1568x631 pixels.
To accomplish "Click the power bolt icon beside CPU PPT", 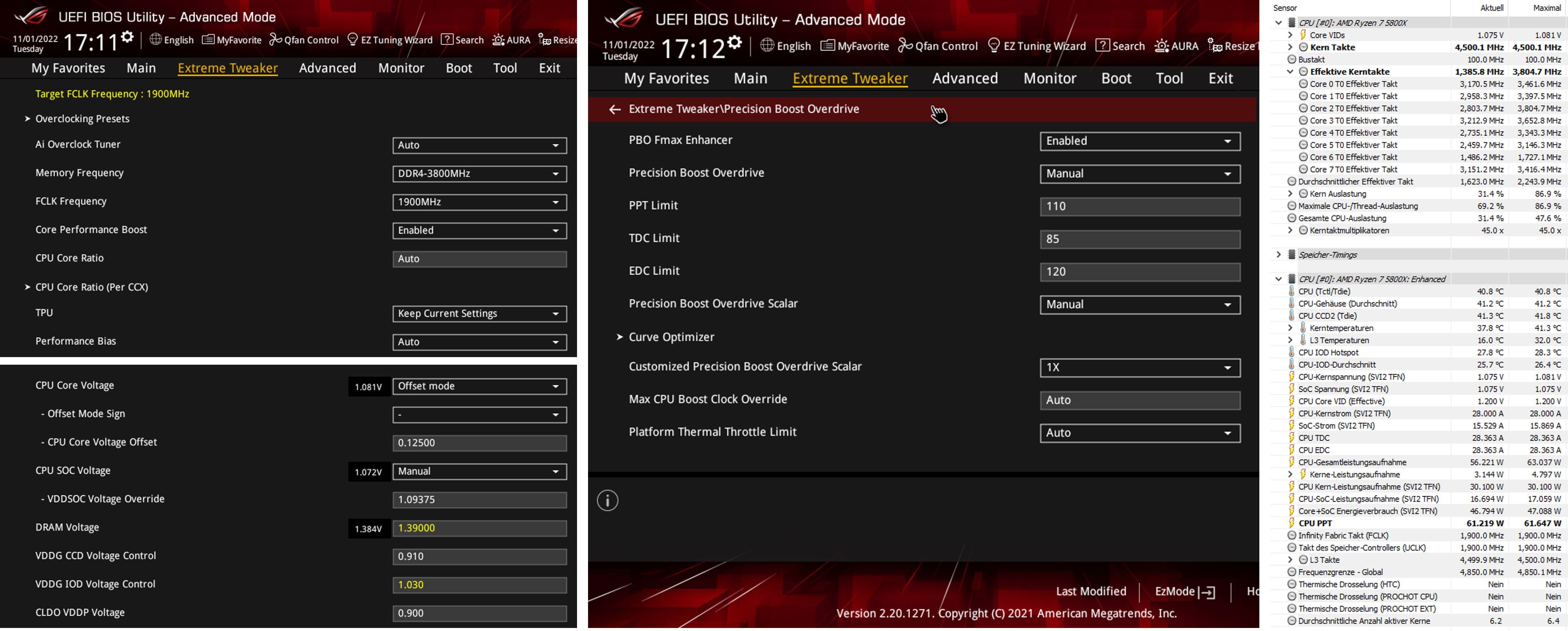I will pos(1292,523).
